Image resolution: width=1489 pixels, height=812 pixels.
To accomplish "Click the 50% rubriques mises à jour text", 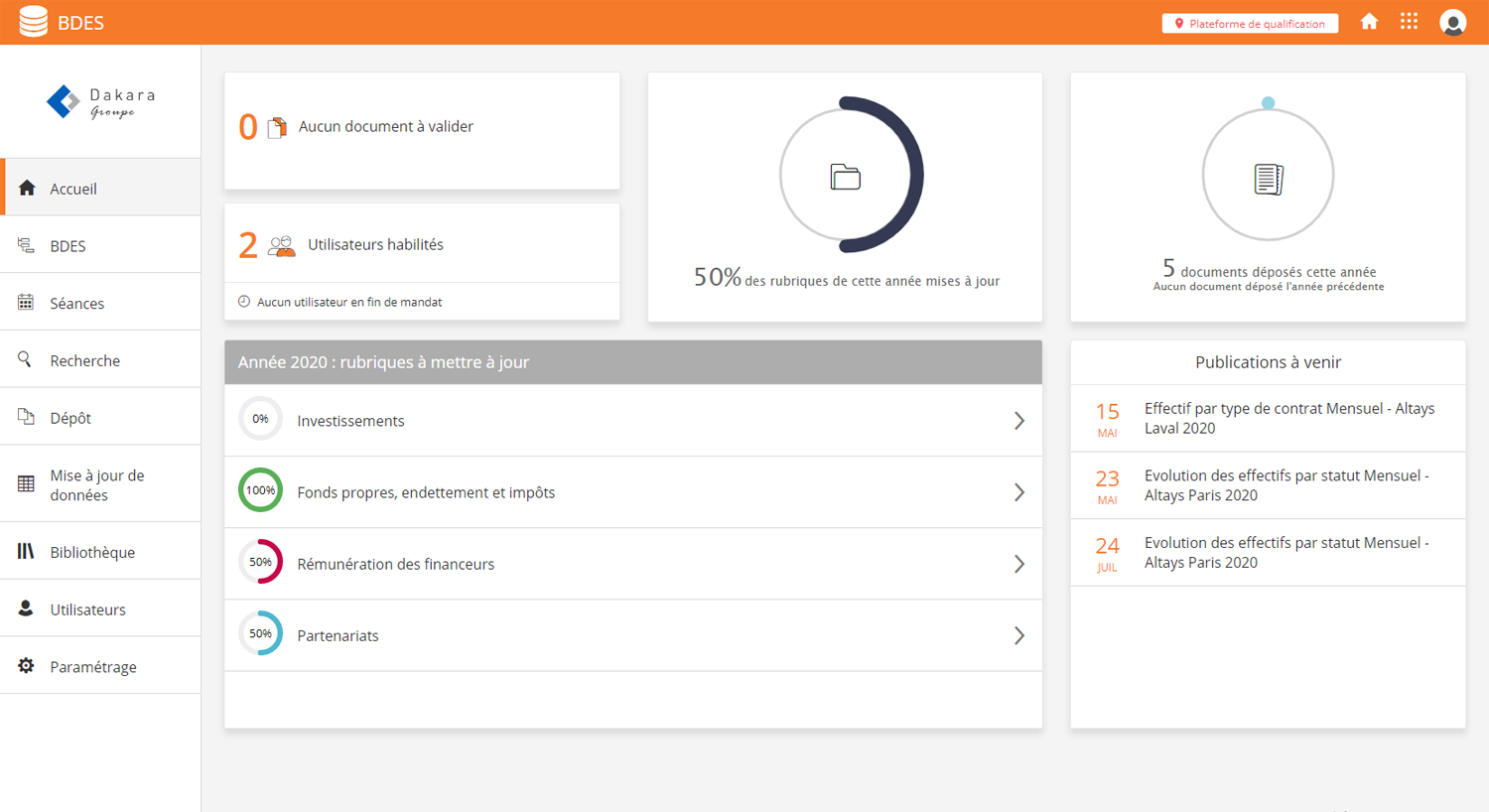I will [x=846, y=278].
